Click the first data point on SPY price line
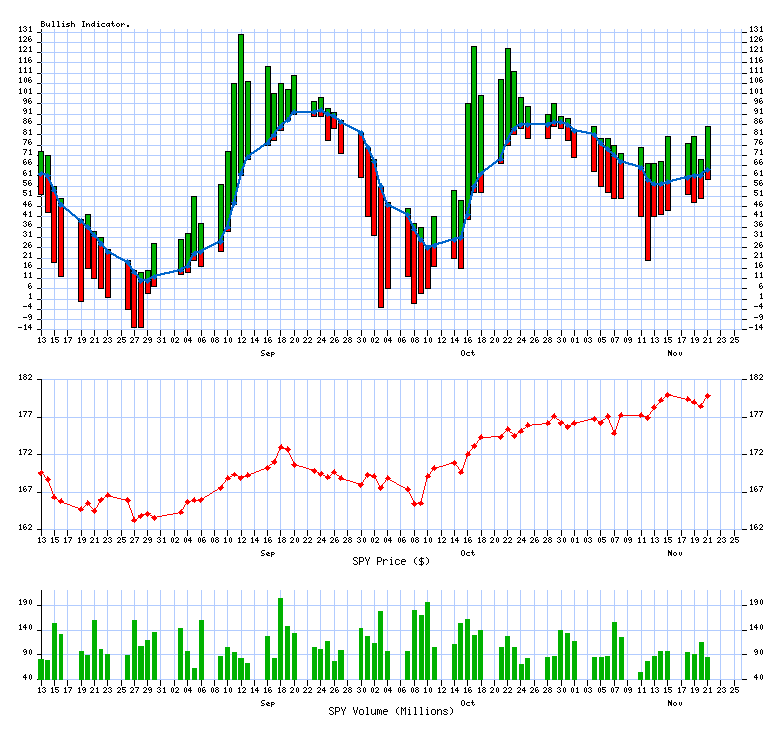 coord(41,473)
